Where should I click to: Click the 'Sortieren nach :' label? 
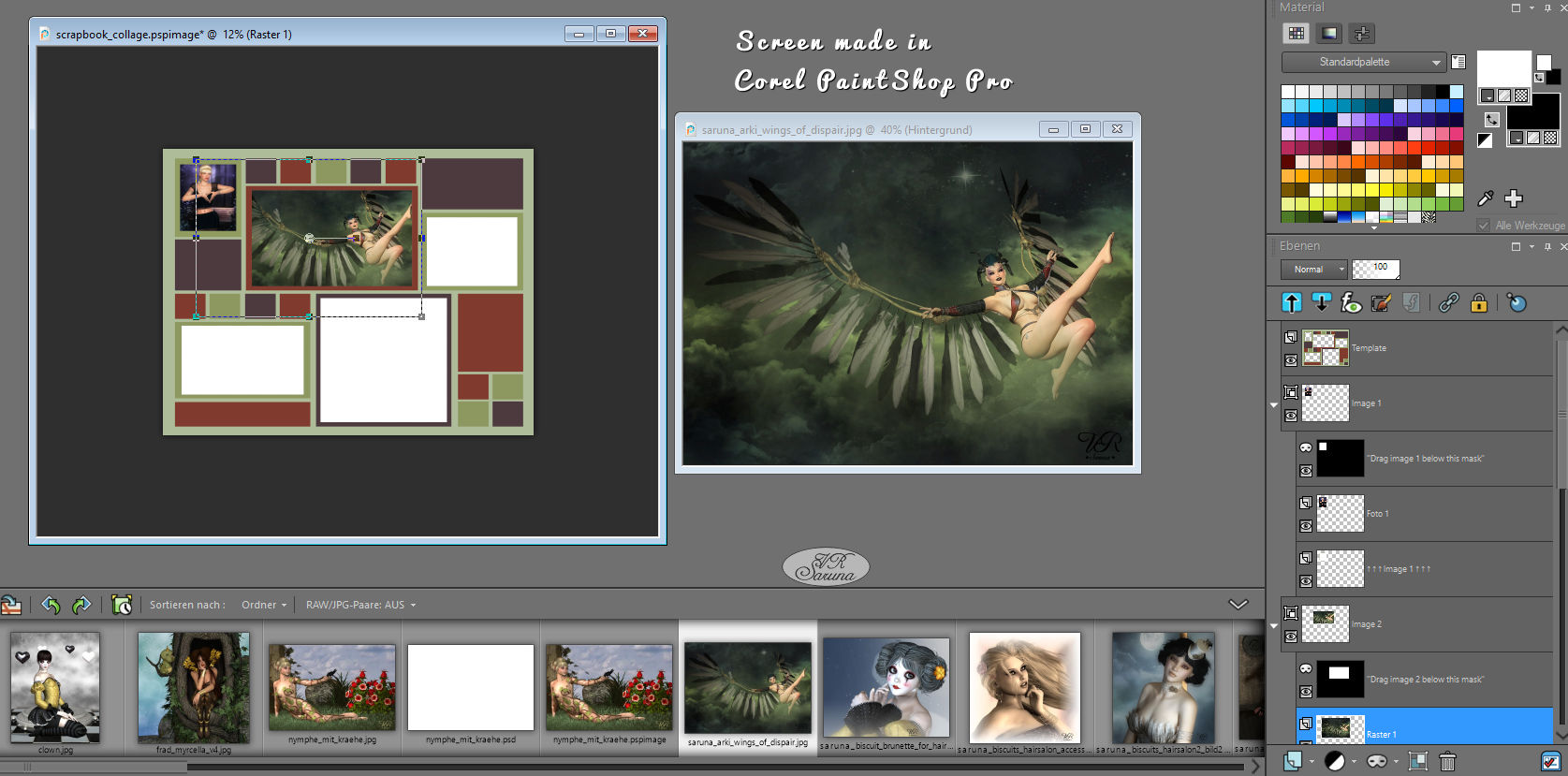[x=187, y=605]
